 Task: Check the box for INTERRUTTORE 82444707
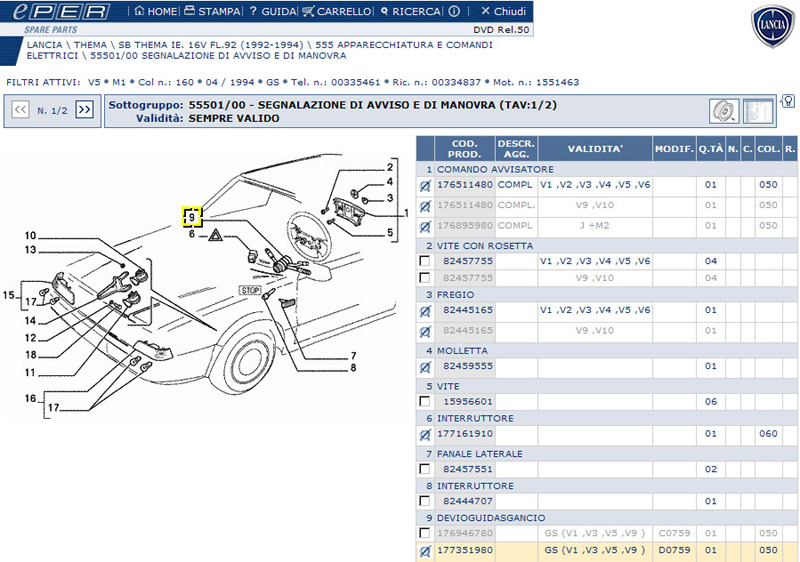tap(424, 501)
